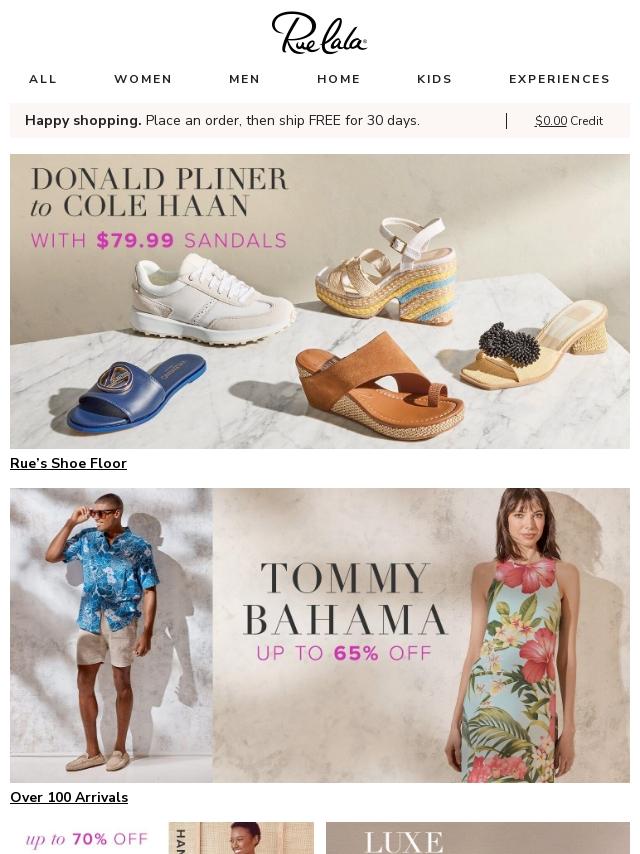Click the rainbow espadrille wedge sandal
Image resolution: width=640 pixels, height=854 pixels.
(x=386, y=271)
